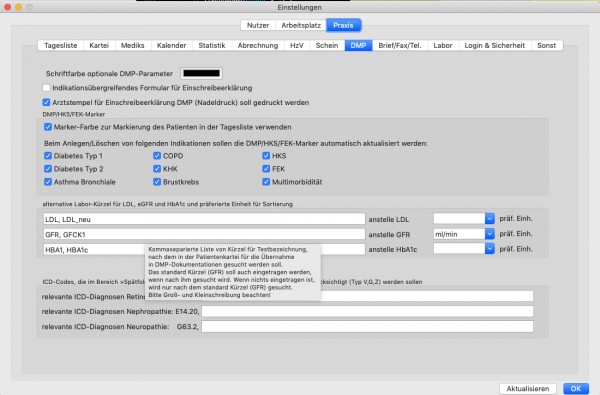Screen dimensions: 600x395
Task: Open the HbA1c preferred unit dropdown
Action: click(489, 249)
